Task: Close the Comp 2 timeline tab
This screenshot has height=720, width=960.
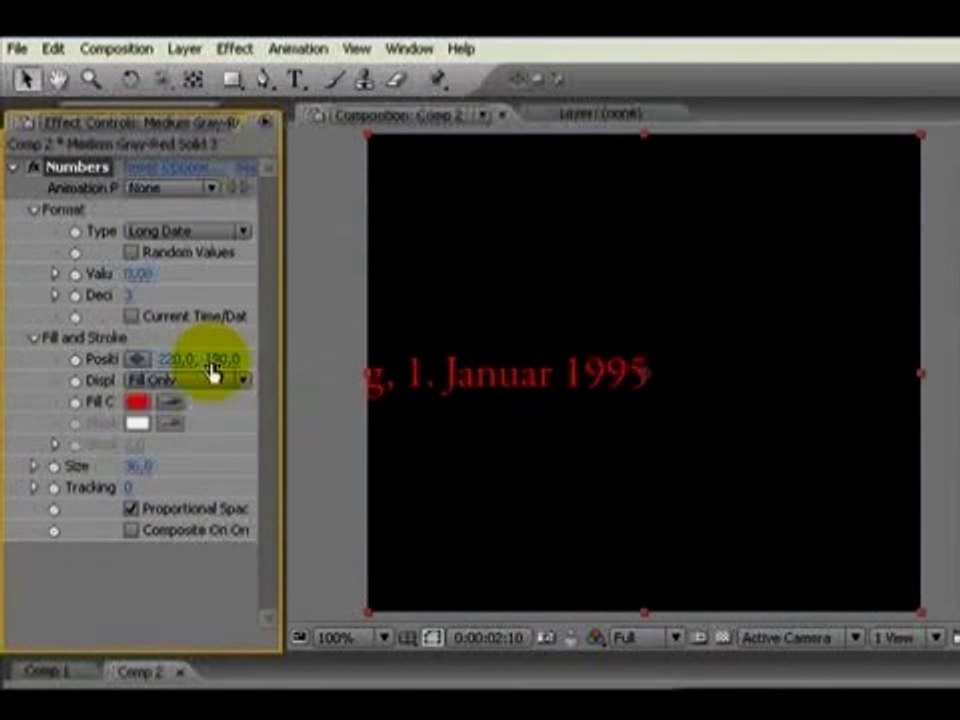Action: pyautogui.click(x=180, y=673)
